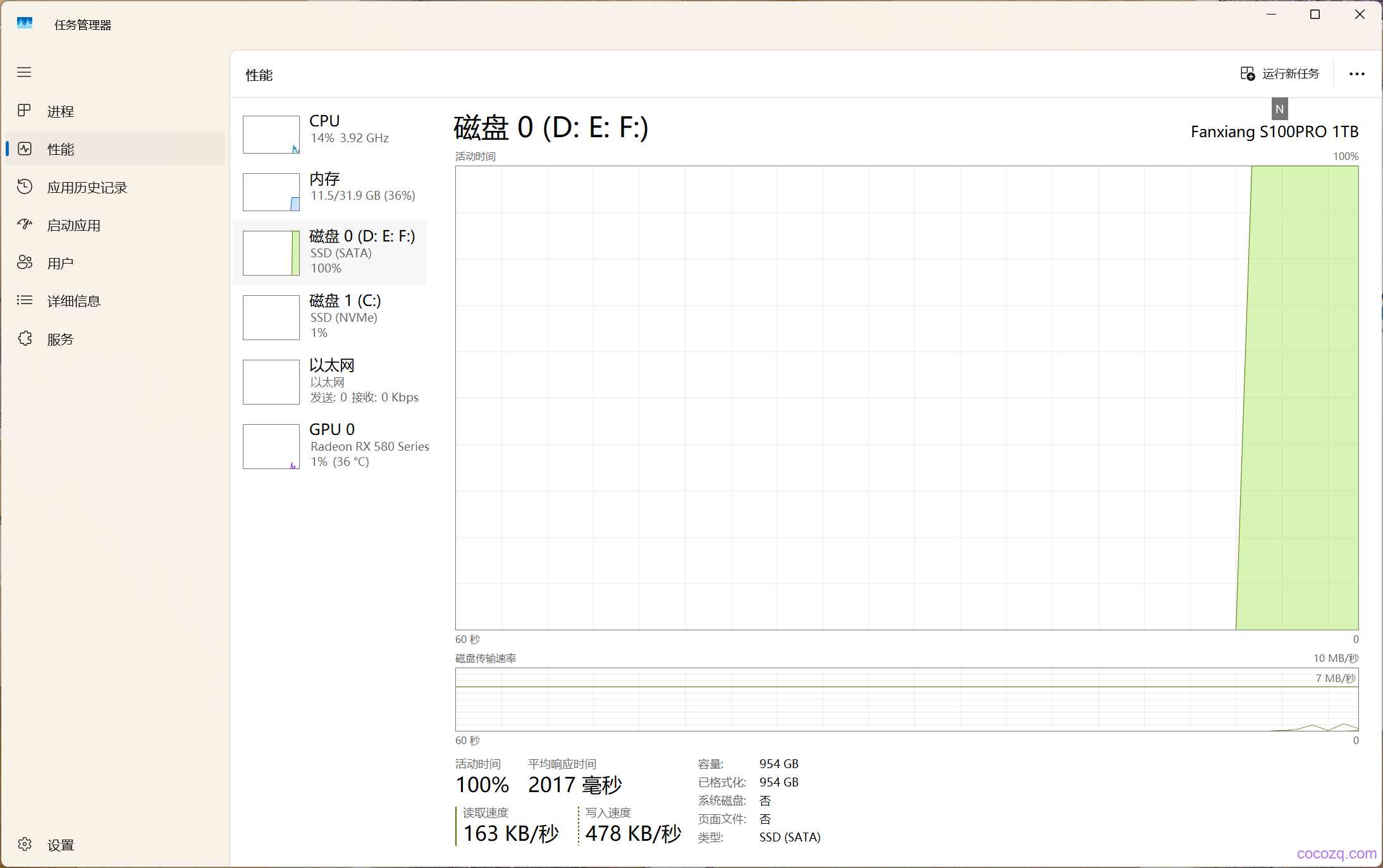Screen dimensions: 1383x868
Task: Open the 用户 users icon
Action: click(x=25, y=262)
